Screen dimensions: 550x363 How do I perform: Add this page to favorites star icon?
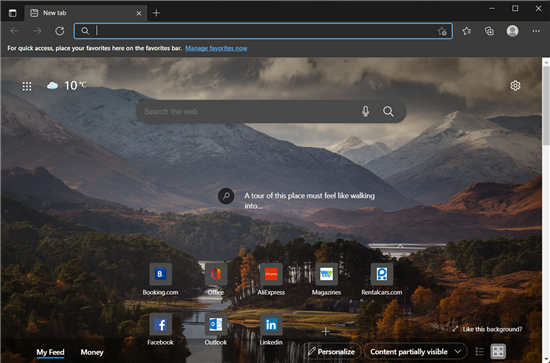(443, 32)
